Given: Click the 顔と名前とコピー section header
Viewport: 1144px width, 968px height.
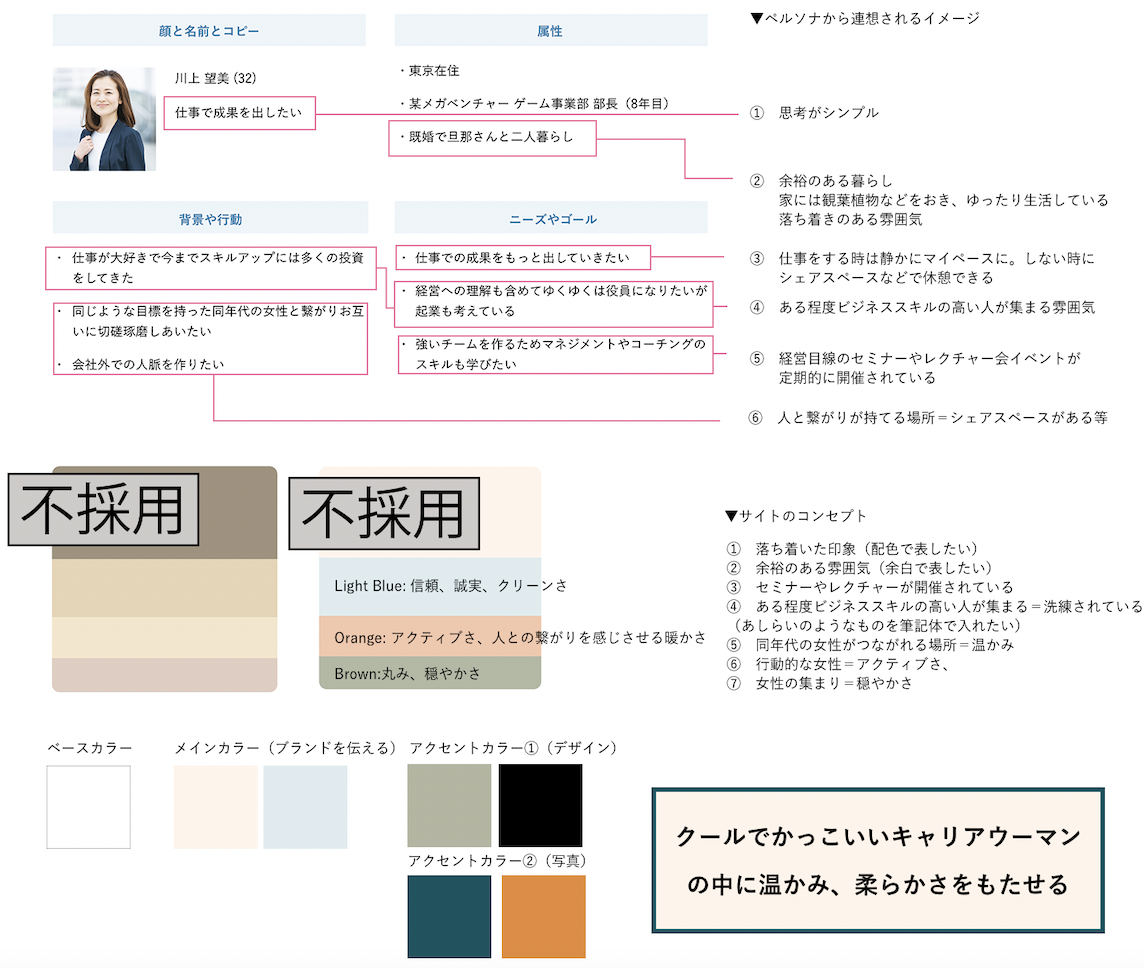Looking at the screenshot, I should [209, 31].
